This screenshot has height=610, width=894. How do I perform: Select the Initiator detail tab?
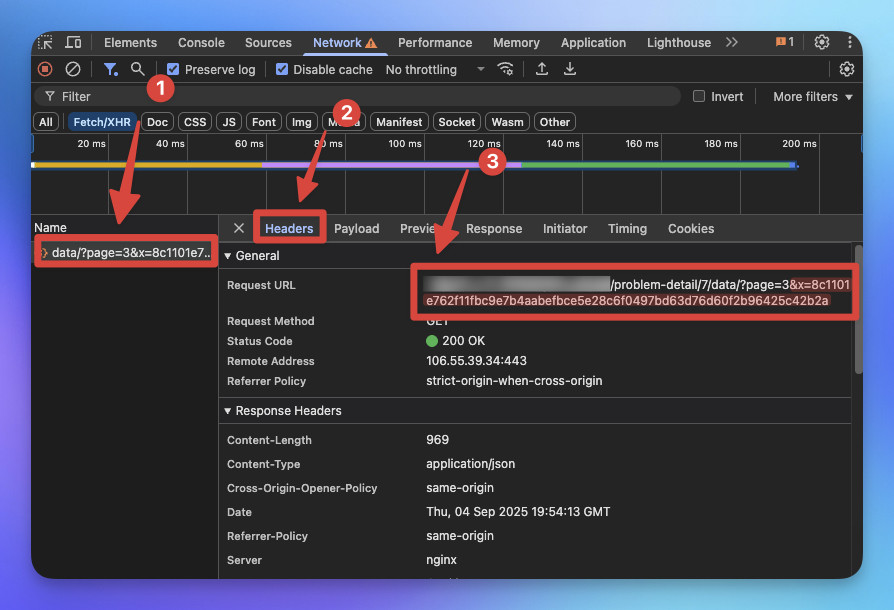[565, 229]
